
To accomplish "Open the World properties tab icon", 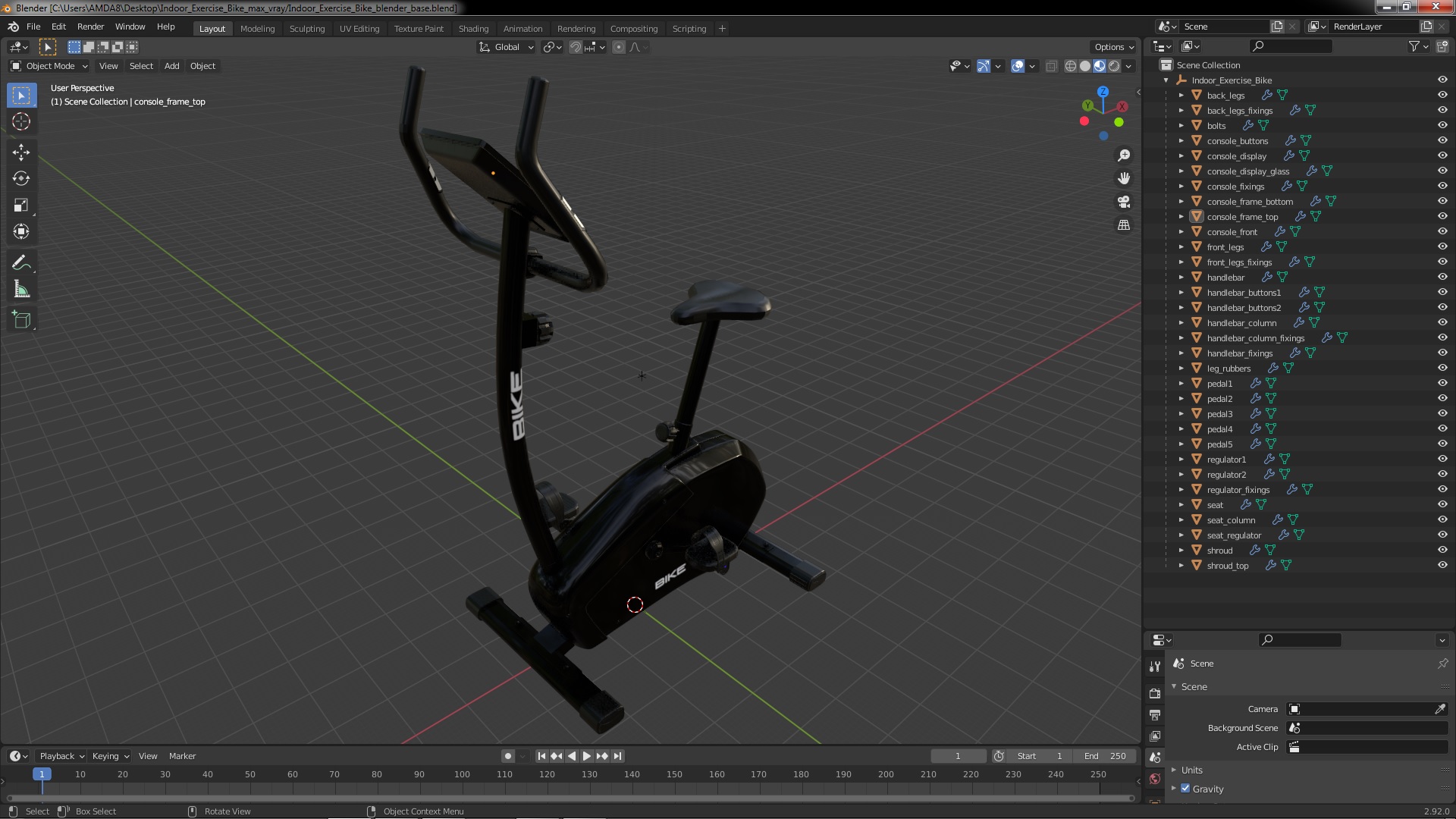I will point(1155,779).
